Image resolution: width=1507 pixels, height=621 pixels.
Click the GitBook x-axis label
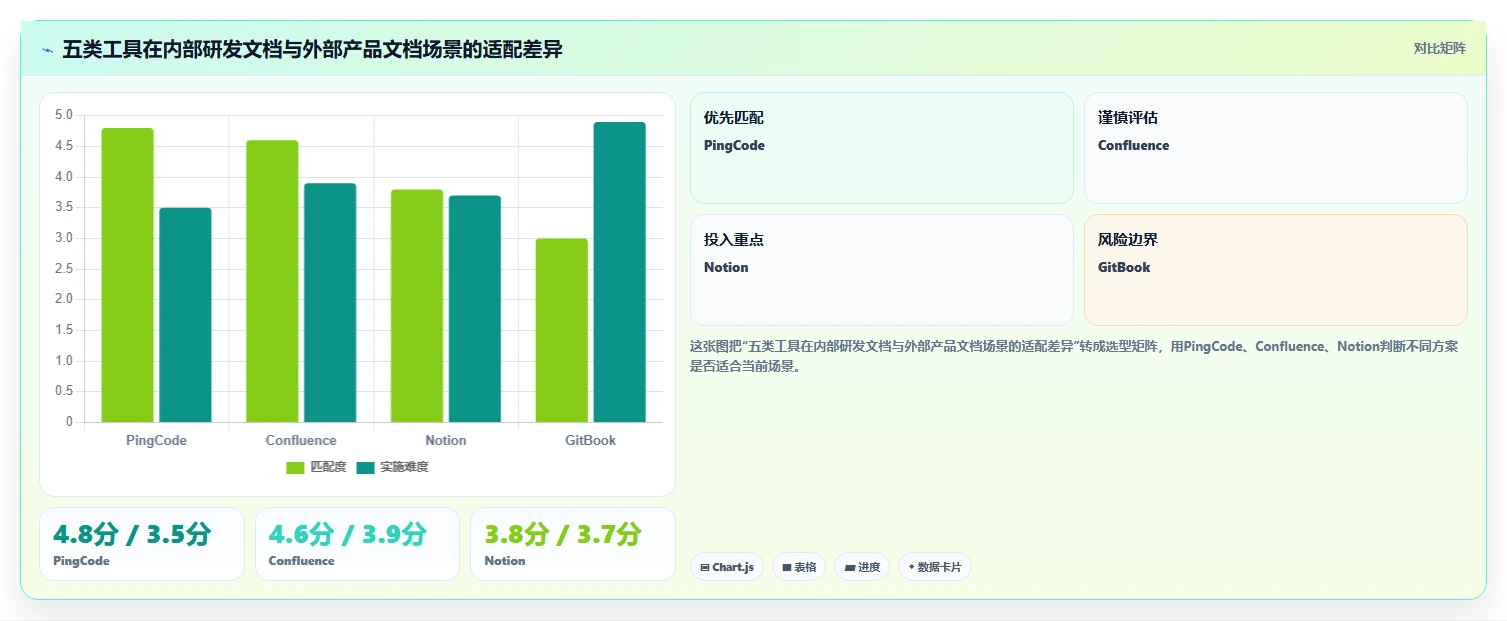point(591,440)
